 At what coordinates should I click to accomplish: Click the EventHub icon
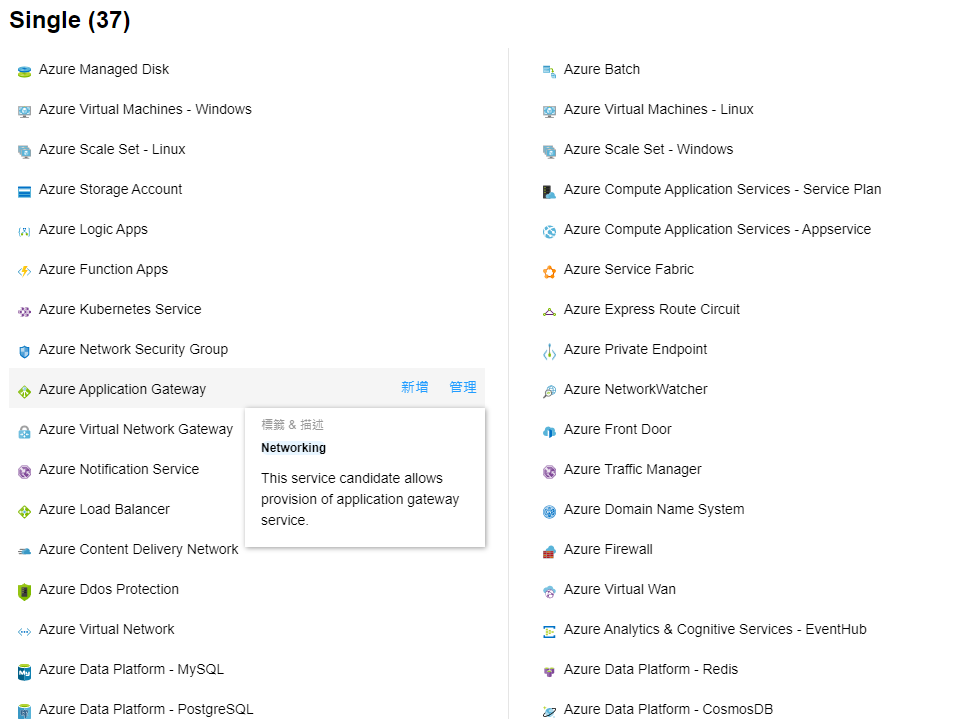click(x=549, y=632)
